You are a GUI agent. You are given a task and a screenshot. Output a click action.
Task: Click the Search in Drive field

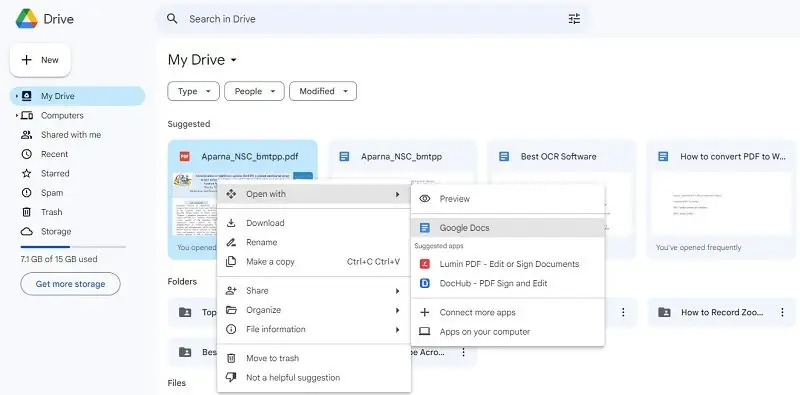[373, 19]
